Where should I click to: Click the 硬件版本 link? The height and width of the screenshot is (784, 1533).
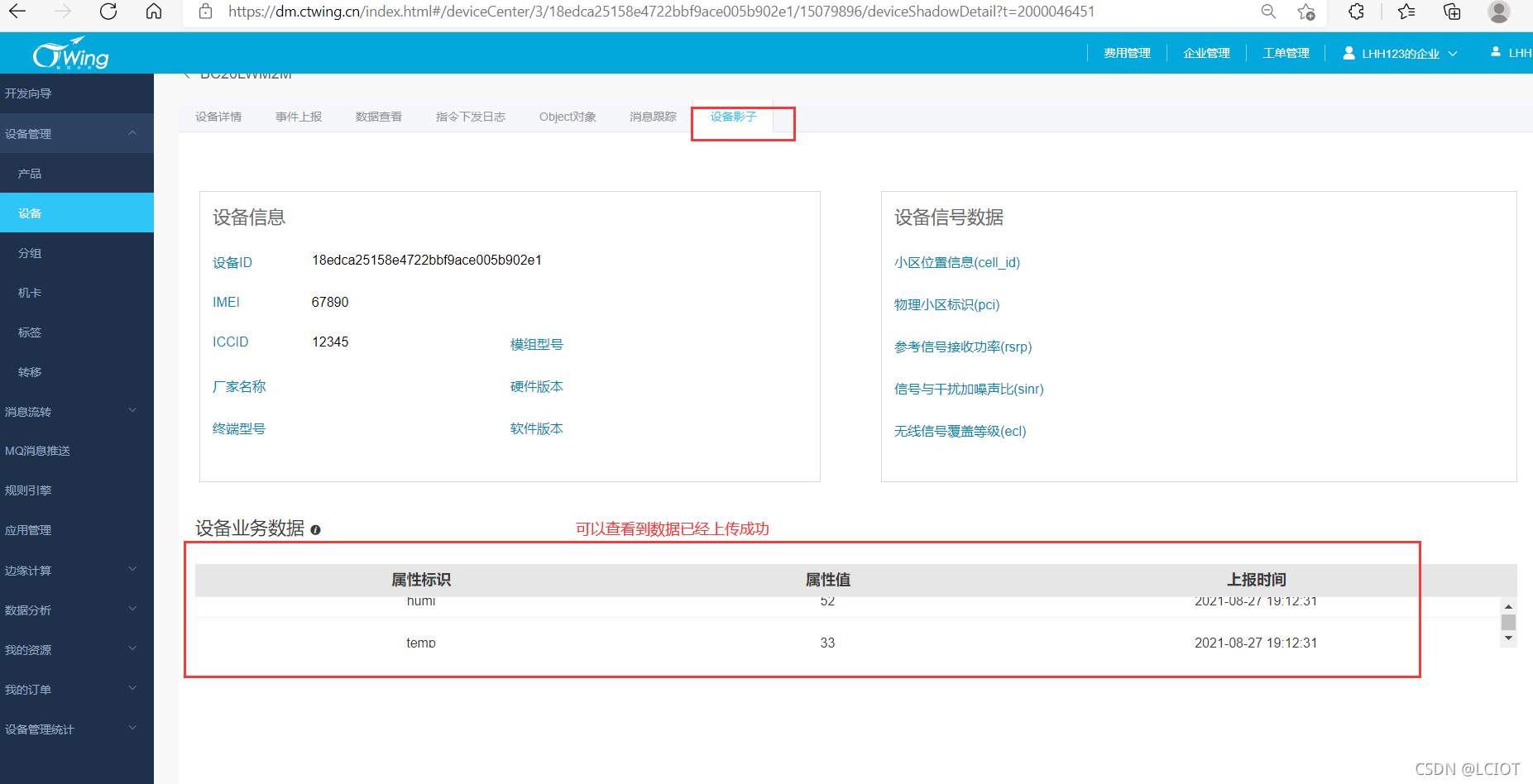coord(537,386)
